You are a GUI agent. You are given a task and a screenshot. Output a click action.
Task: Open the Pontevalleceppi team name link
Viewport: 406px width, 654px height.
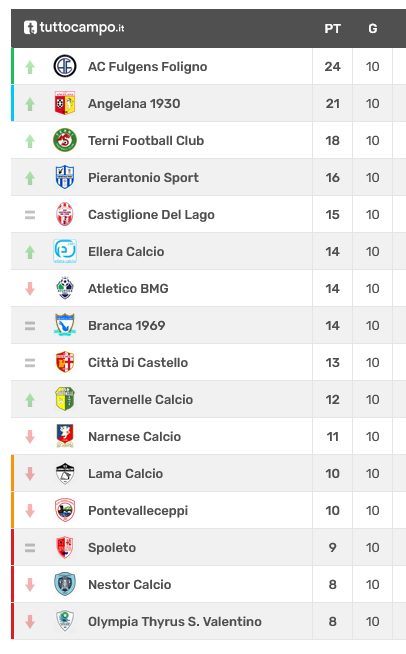click(138, 511)
